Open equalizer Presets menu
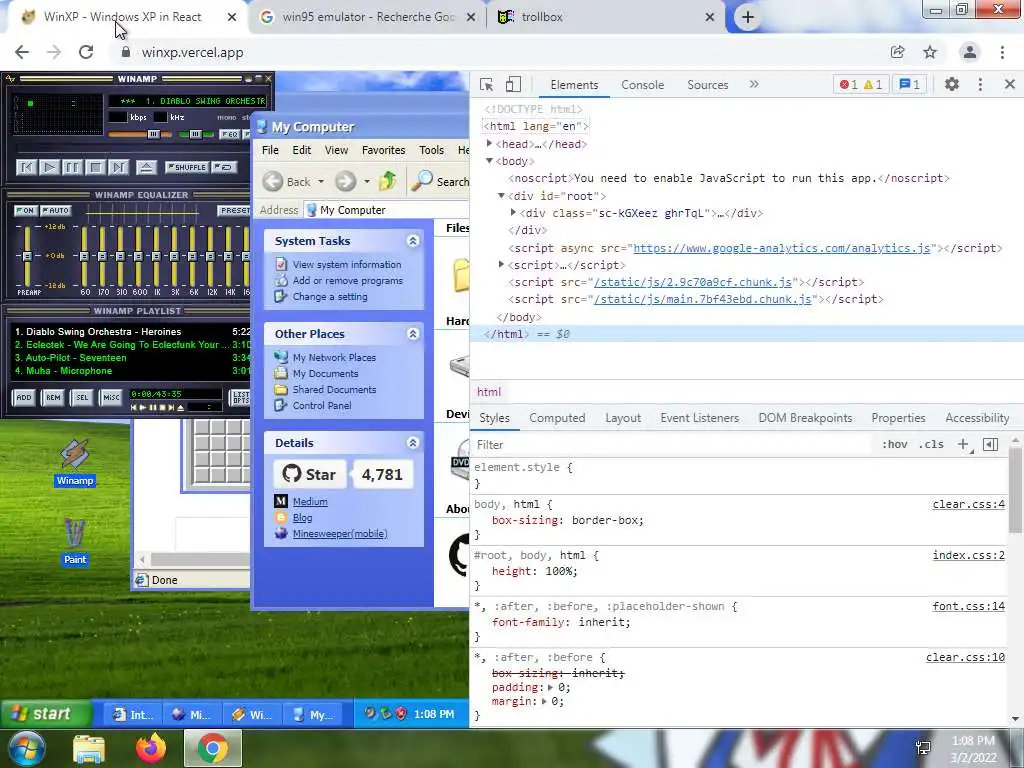 (234, 210)
